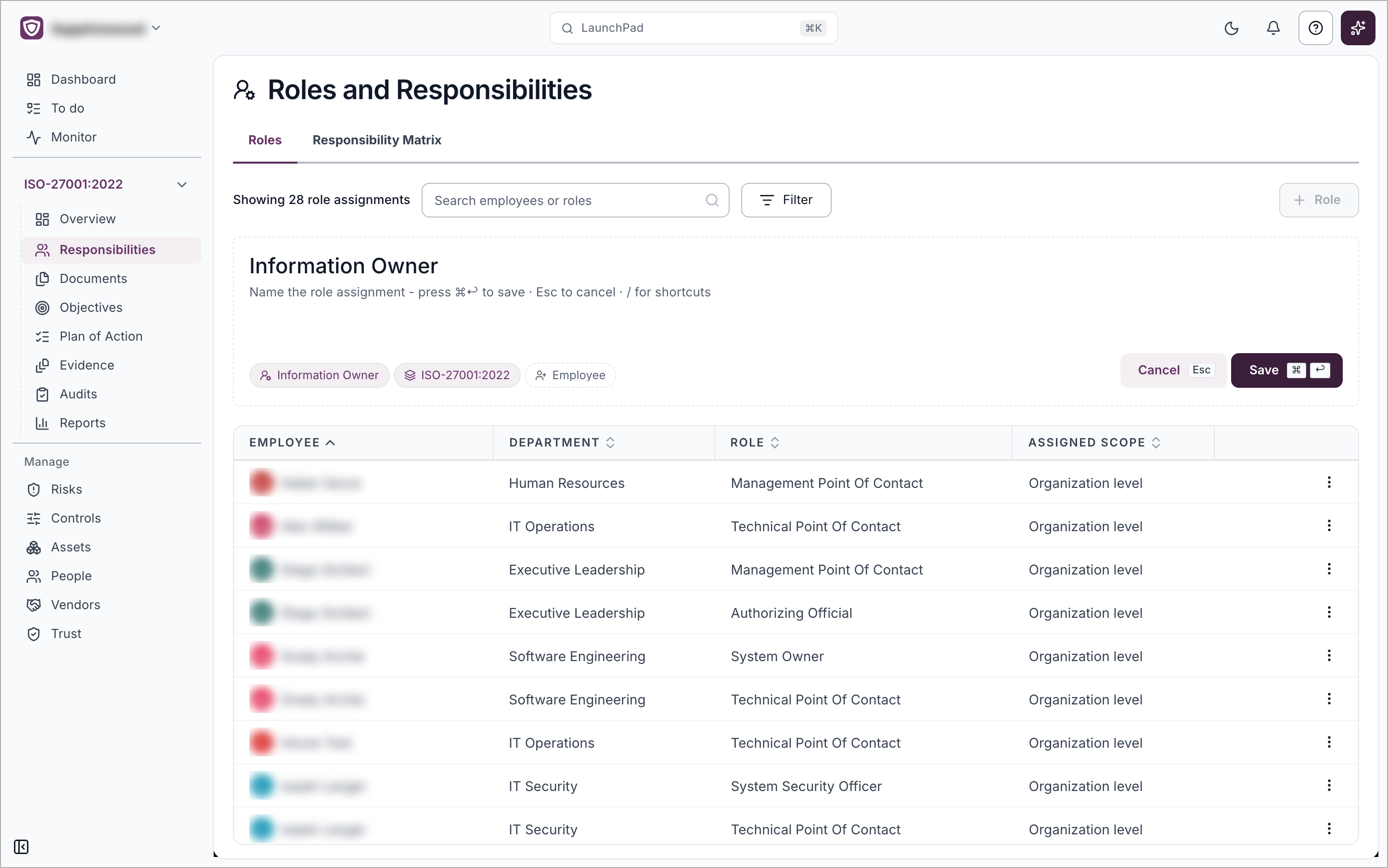Open row menu for Human Resources row

[1329, 482]
